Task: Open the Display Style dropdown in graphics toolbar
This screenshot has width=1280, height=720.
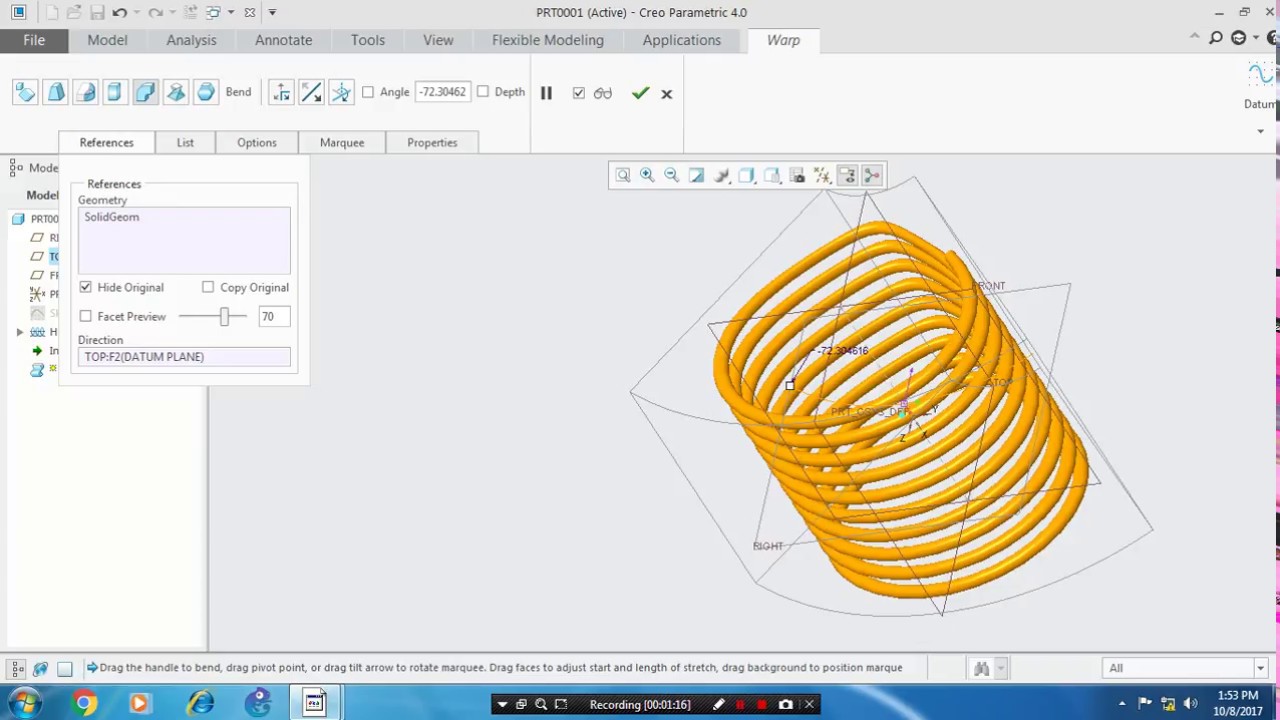Action: click(x=746, y=176)
